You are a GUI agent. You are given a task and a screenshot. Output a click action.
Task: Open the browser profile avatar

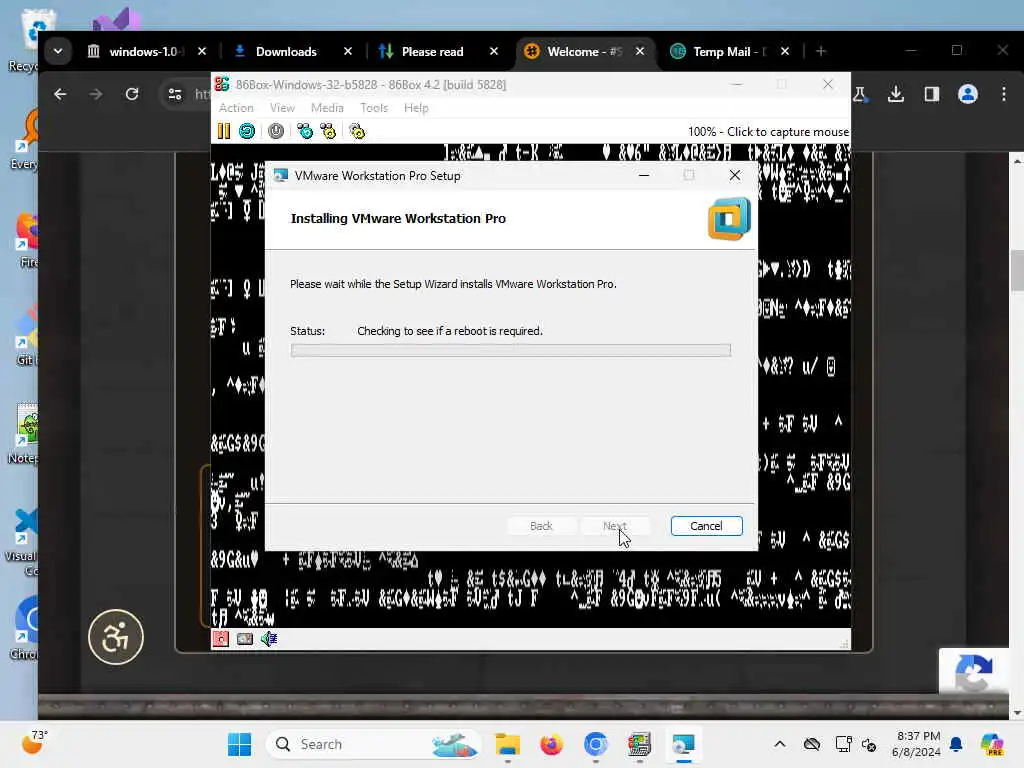click(968, 94)
